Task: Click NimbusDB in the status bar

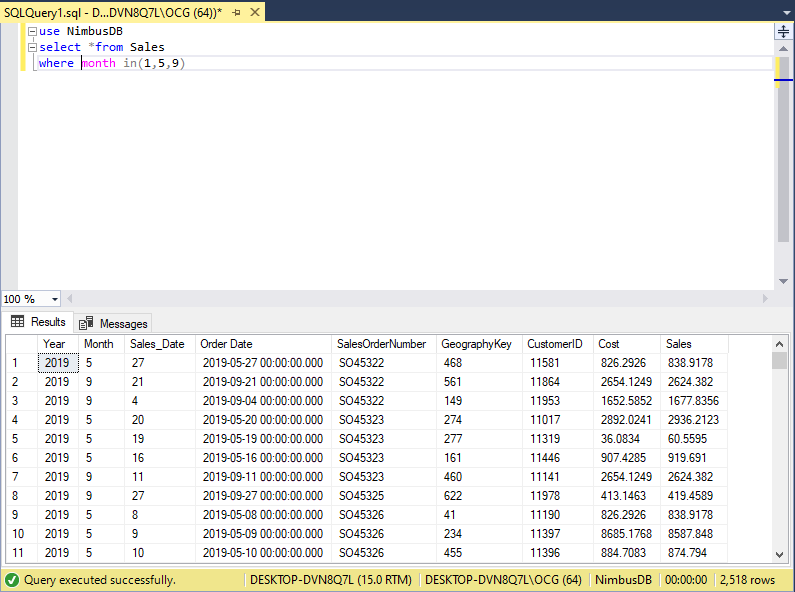Action: click(x=623, y=580)
